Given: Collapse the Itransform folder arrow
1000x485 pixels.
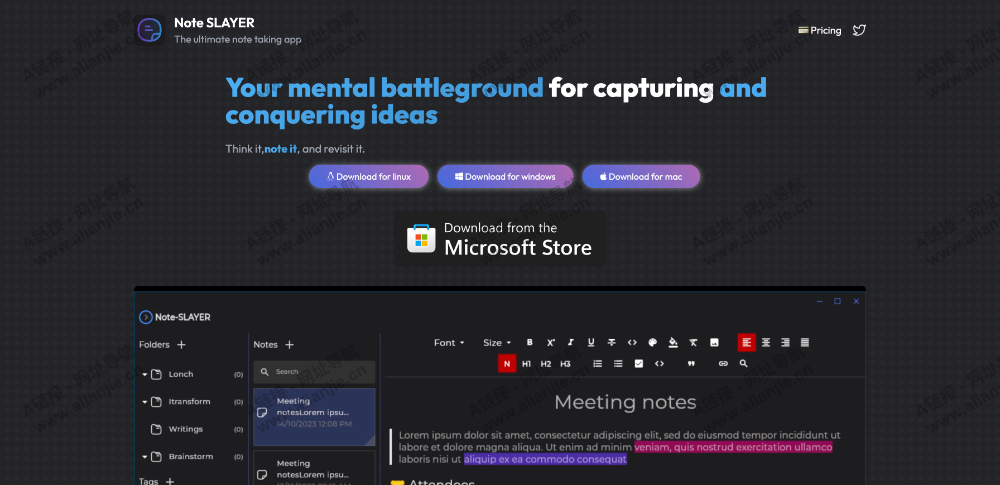Looking at the screenshot, I should click(145, 402).
